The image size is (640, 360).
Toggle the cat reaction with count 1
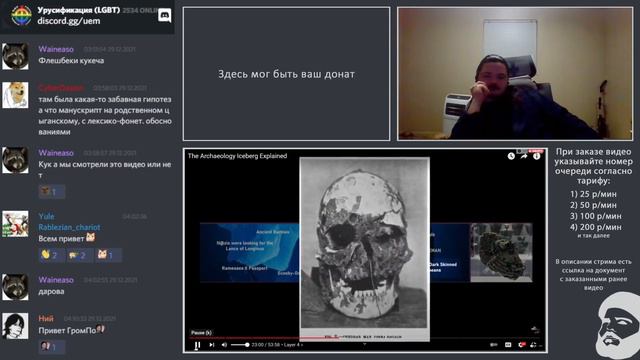click(x=108, y=255)
